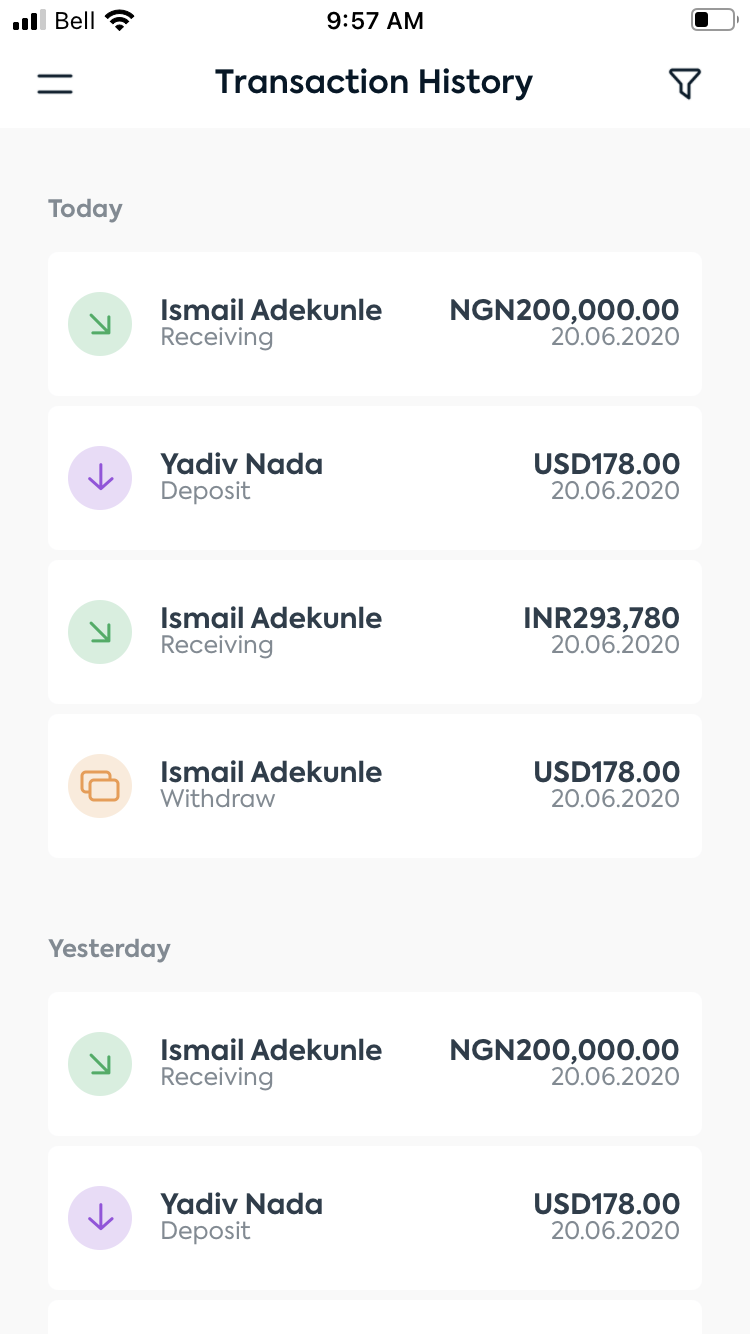Open Yadiv Nada's name under Today
Screen dimensions: 750x1334
(241, 464)
